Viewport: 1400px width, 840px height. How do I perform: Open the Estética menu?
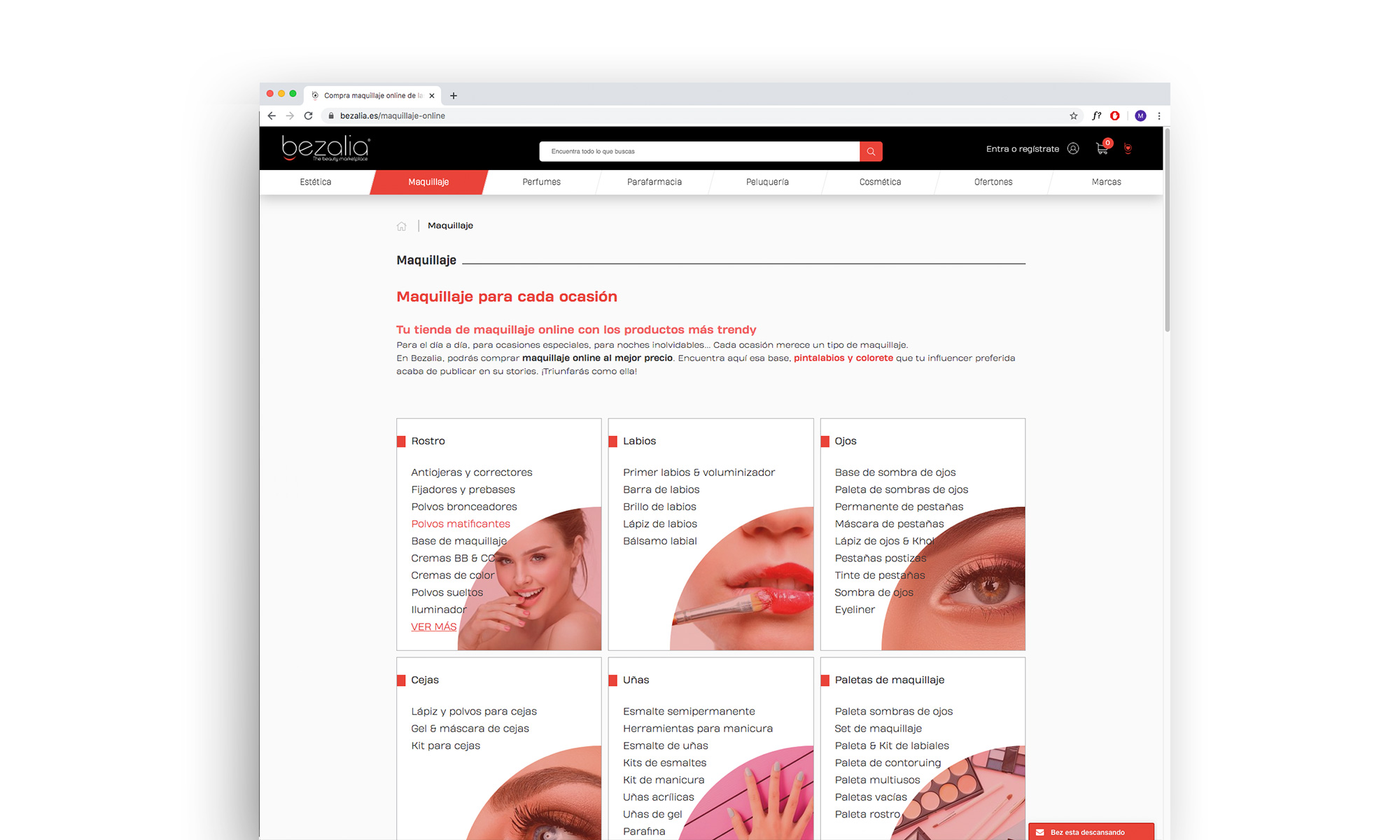click(x=316, y=182)
